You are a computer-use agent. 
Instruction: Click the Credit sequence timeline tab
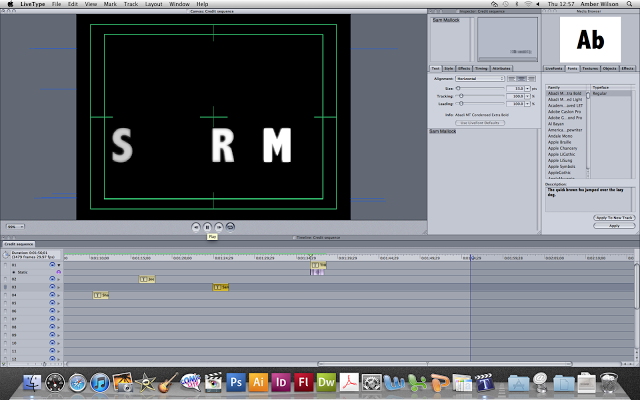pyautogui.click(x=19, y=244)
